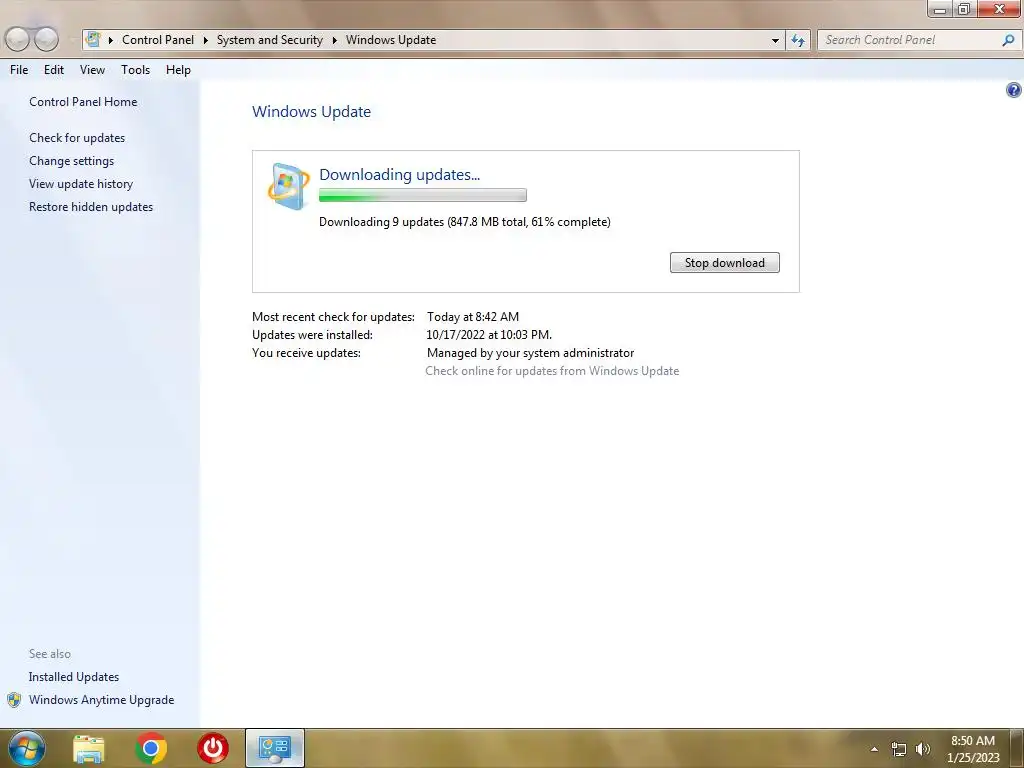1024x768 pixels.
Task: Click the 'You receive updates:' label
Action: tap(306, 353)
